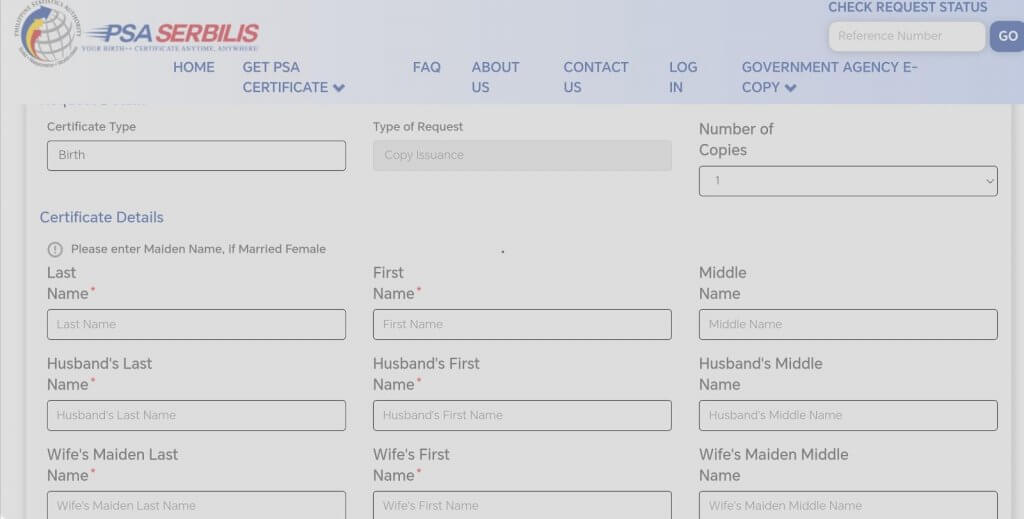Screen dimensions: 1024x519
Task: Open the Number of Copies dropdown
Action: tap(848, 181)
